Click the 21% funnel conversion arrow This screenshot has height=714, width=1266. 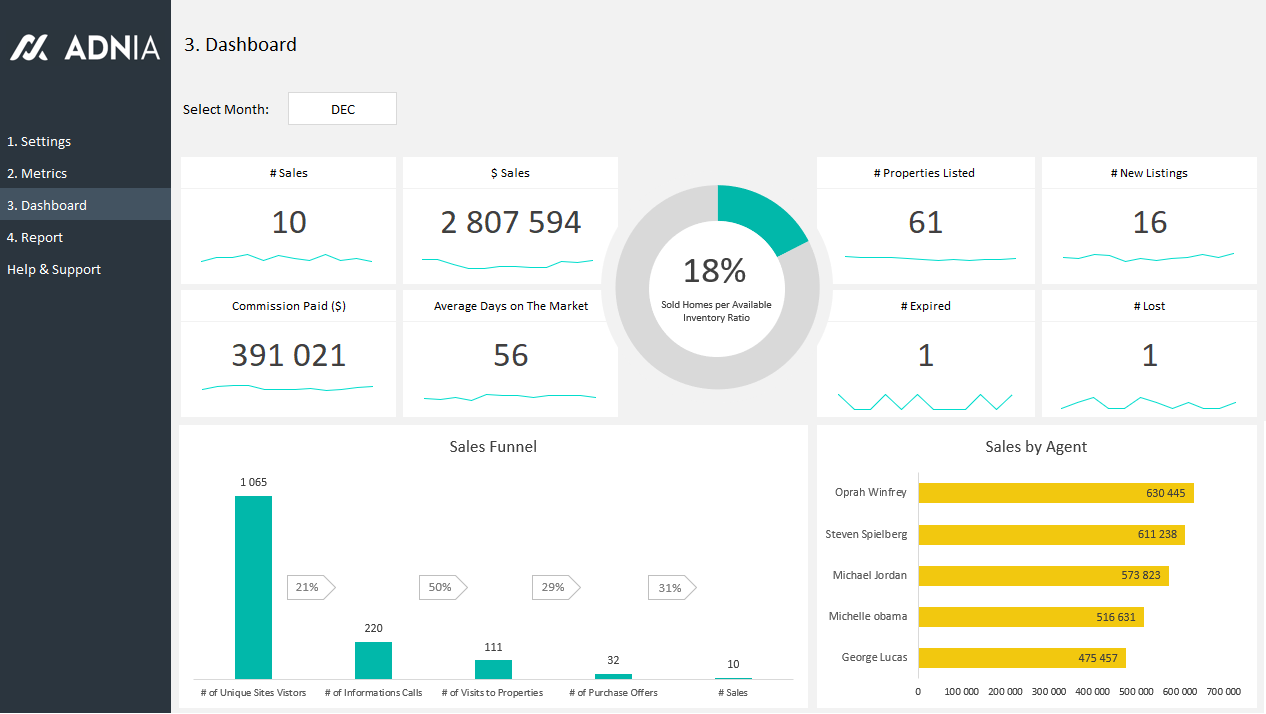310,587
